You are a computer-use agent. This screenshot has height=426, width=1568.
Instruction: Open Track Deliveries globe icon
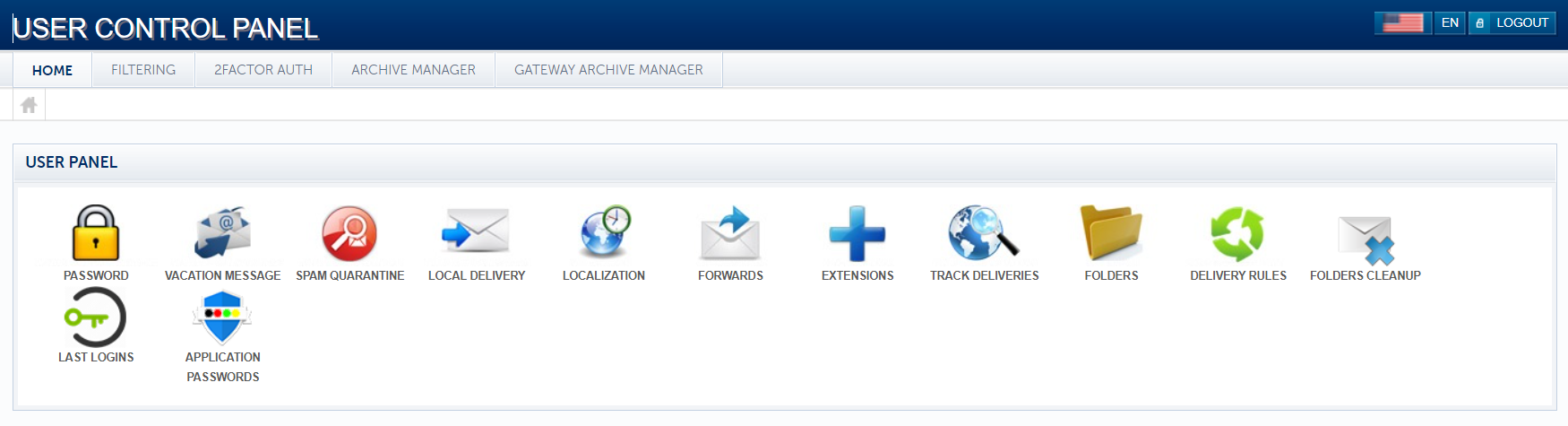coord(984,233)
